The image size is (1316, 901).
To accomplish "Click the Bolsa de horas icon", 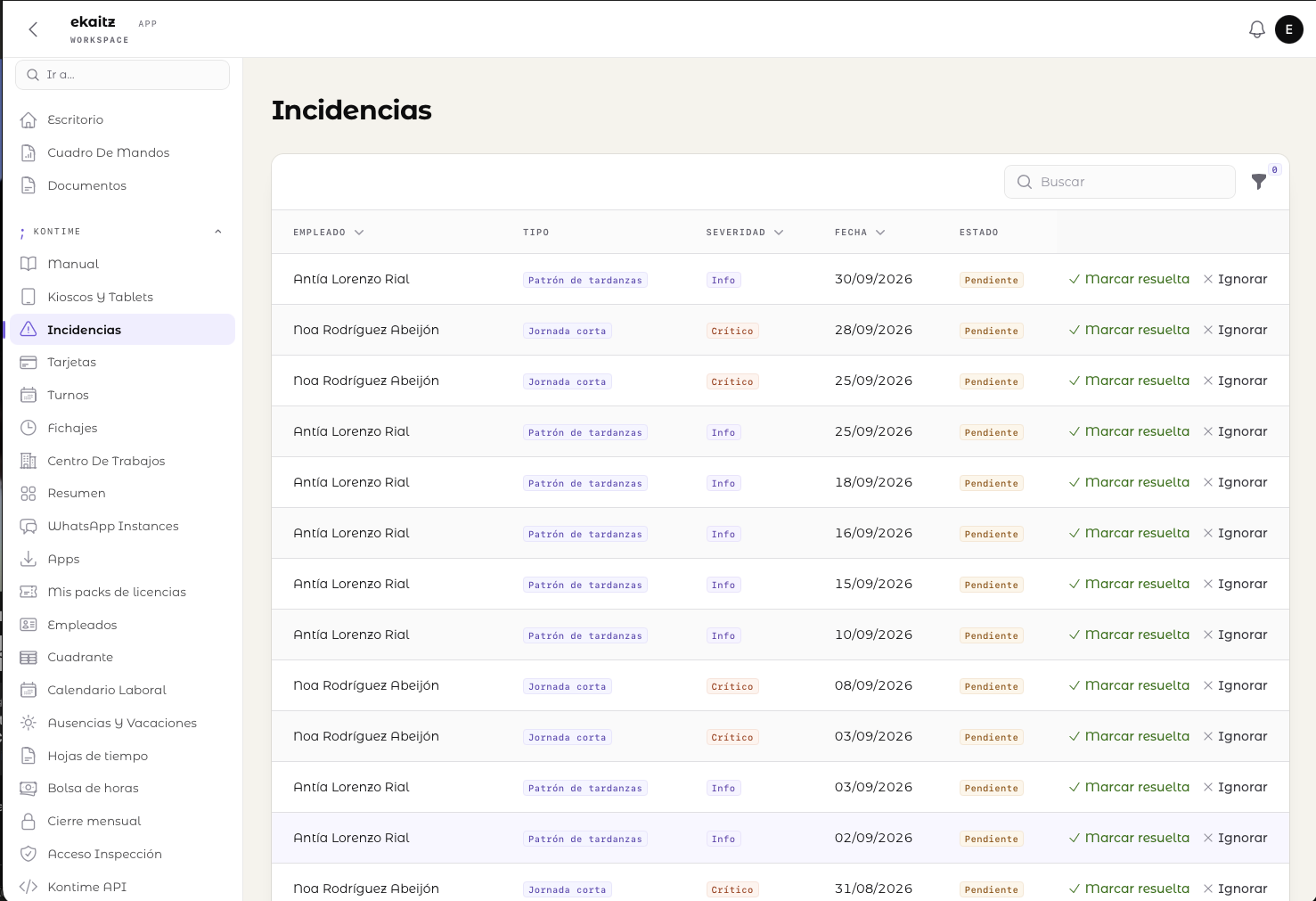I will 29,788.
